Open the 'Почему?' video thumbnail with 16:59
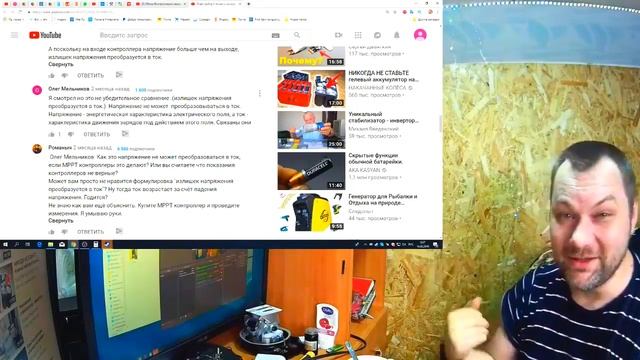The image size is (640, 360). pyautogui.click(x=311, y=56)
